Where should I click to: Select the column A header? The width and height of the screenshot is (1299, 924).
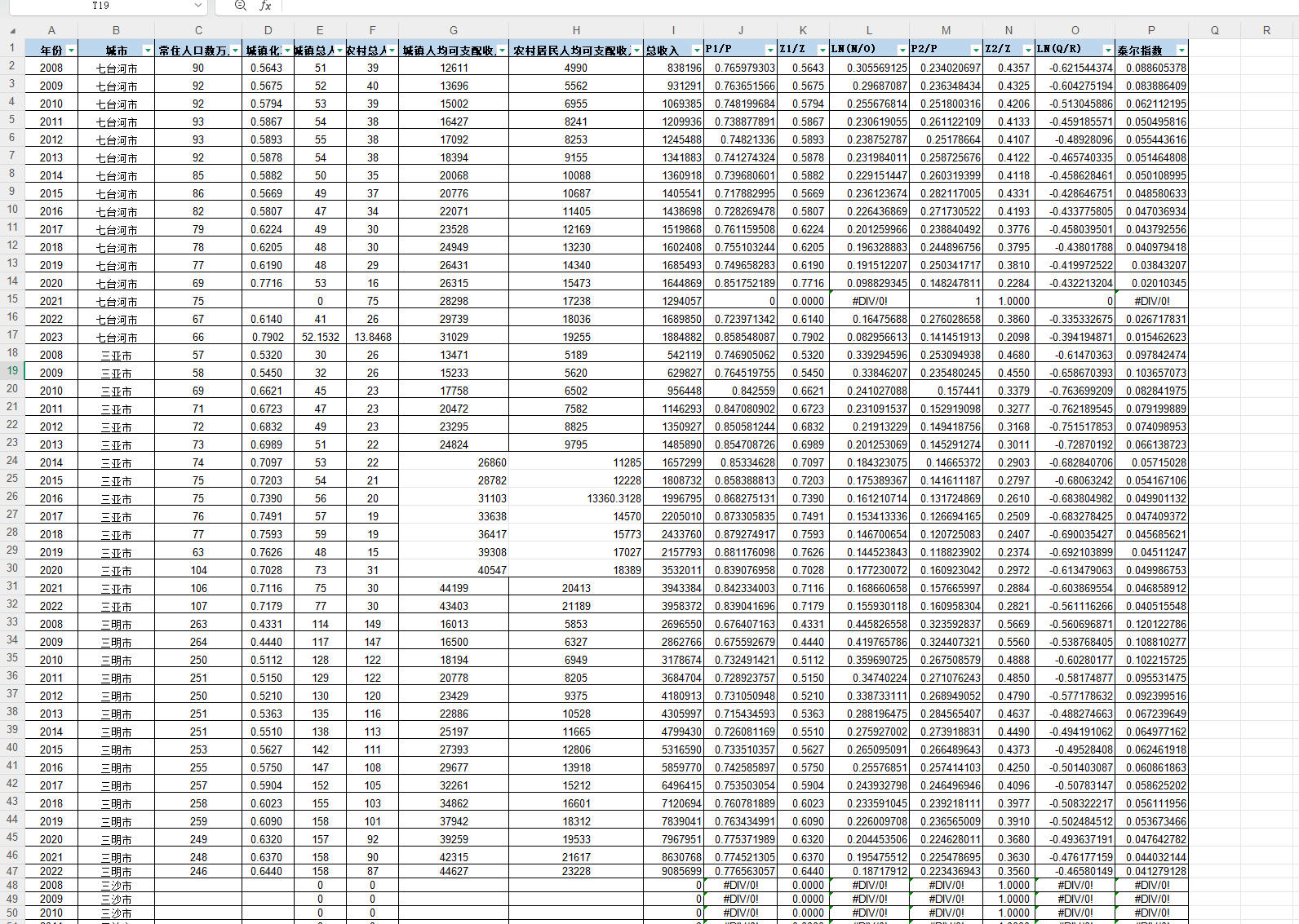51,30
